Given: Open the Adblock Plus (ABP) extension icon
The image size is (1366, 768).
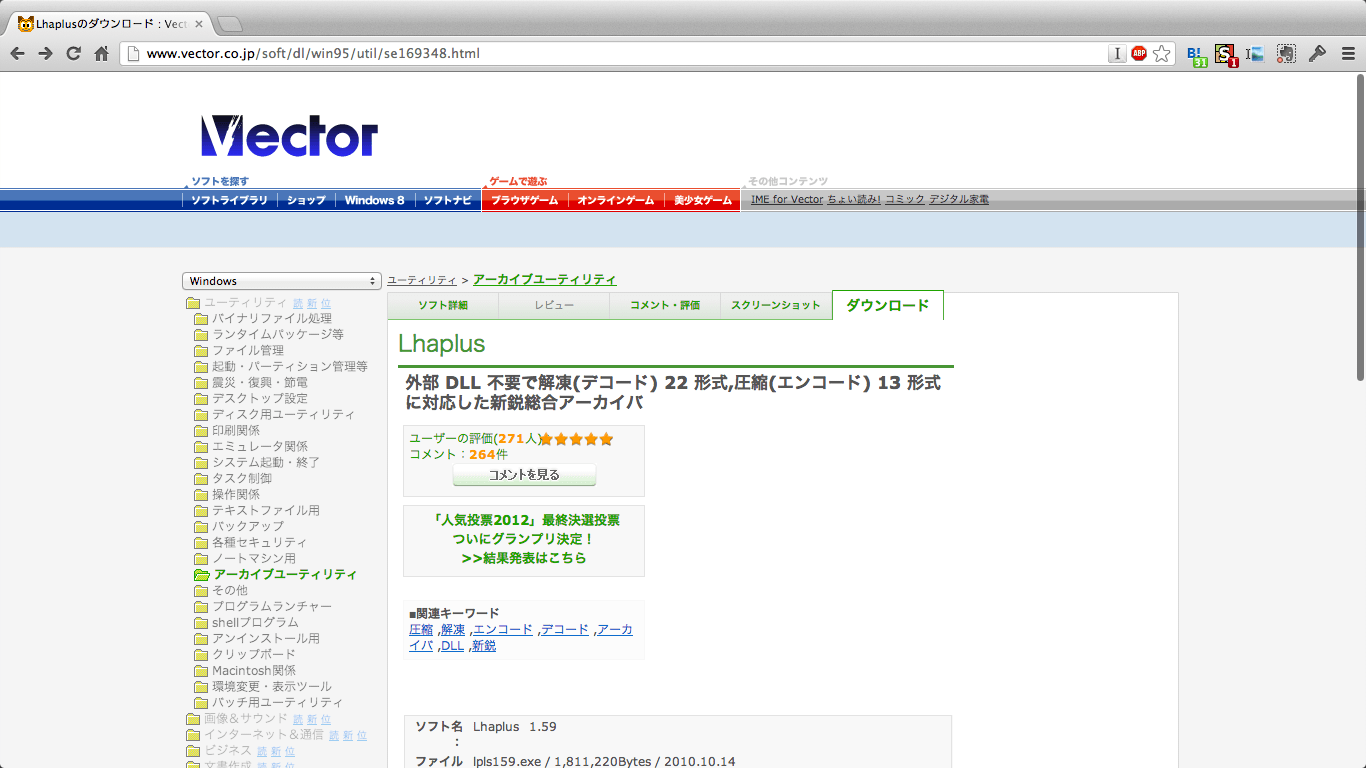Looking at the screenshot, I should click(1139, 54).
